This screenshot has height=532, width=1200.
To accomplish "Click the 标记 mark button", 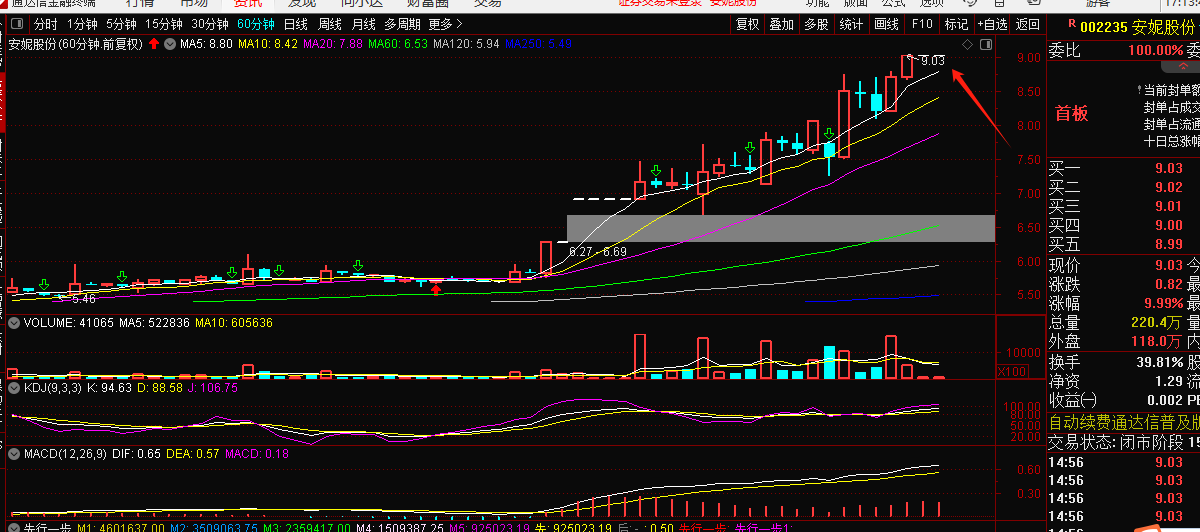I will pyautogui.click(x=956, y=24).
